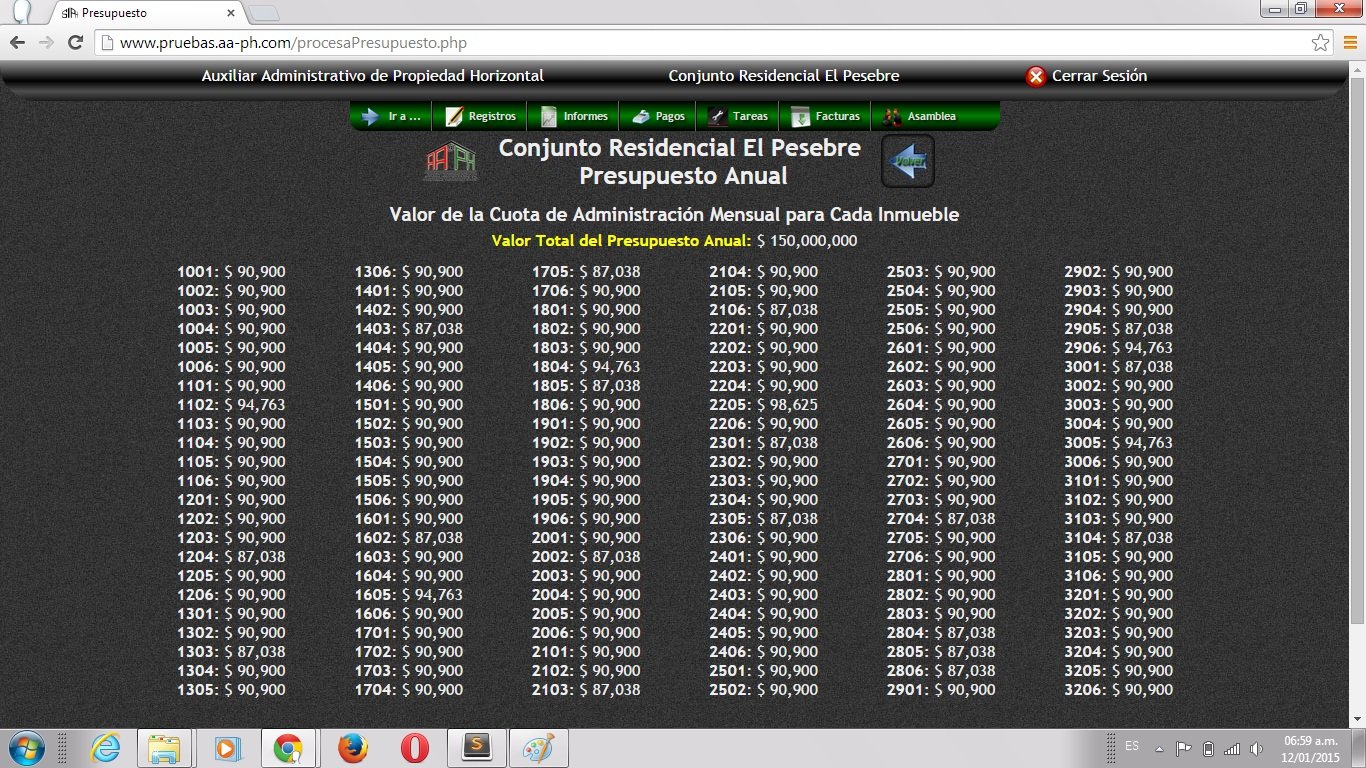
Task: Open the Pagos menu item
Action: pyautogui.click(x=659, y=117)
